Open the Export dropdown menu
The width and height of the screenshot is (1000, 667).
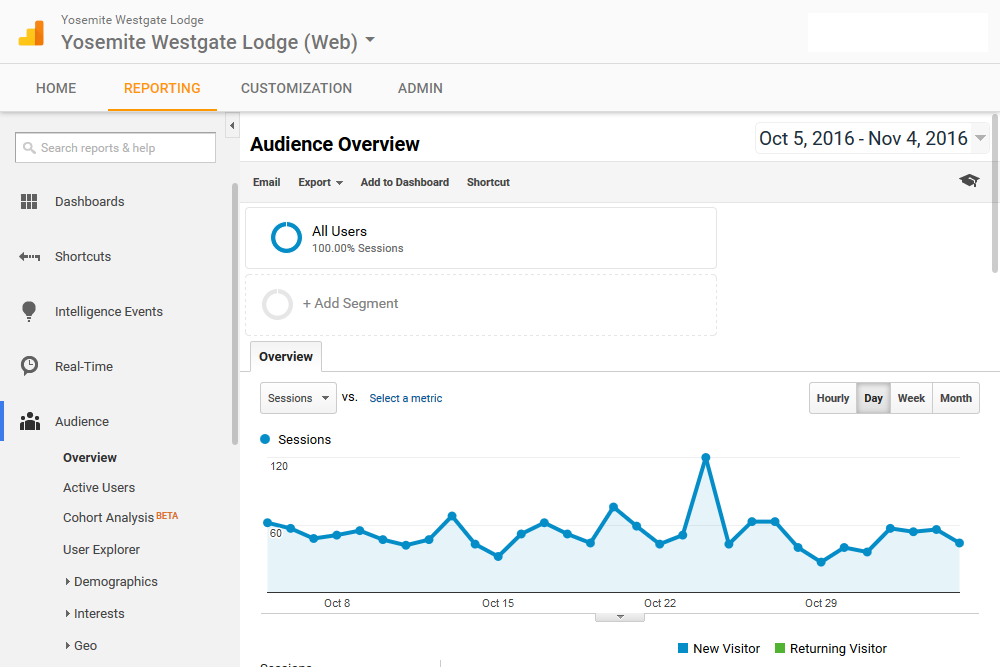coord(320,182)
